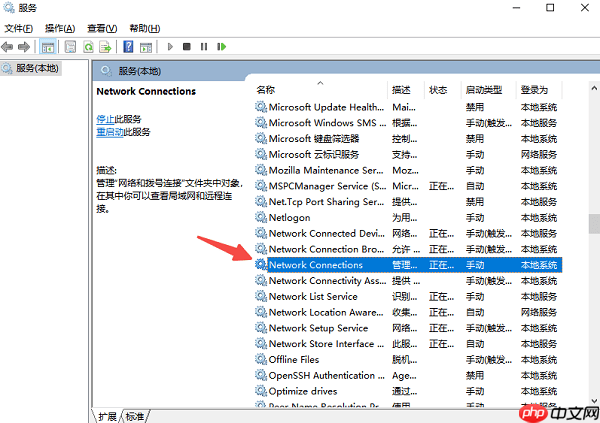Click the 服务(本地) pane header
This screenshot has width=600, height=423.
pyautogui.click(x=140, y=71)
